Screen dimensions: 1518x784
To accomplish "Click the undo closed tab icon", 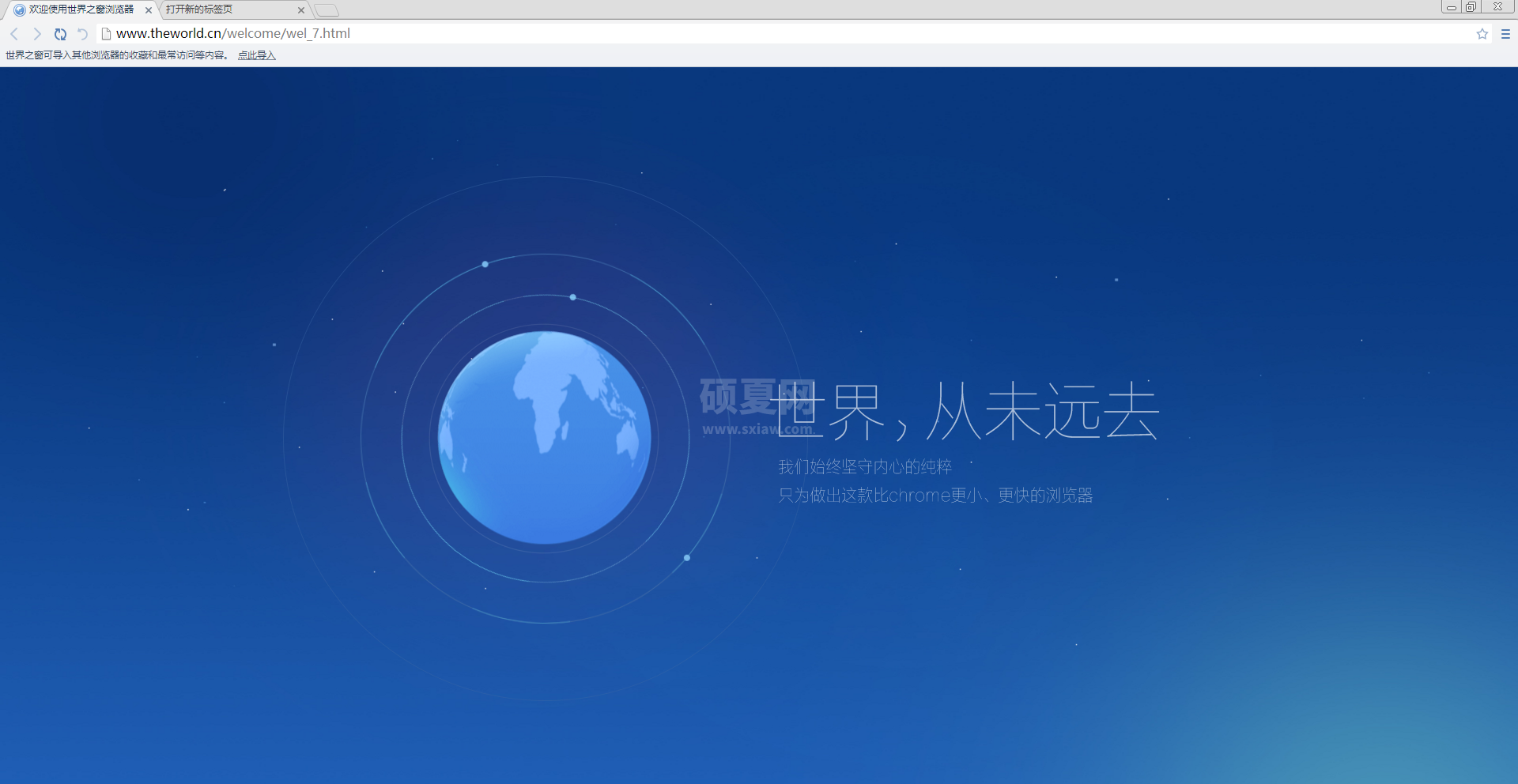I will (x=82, y=34).
